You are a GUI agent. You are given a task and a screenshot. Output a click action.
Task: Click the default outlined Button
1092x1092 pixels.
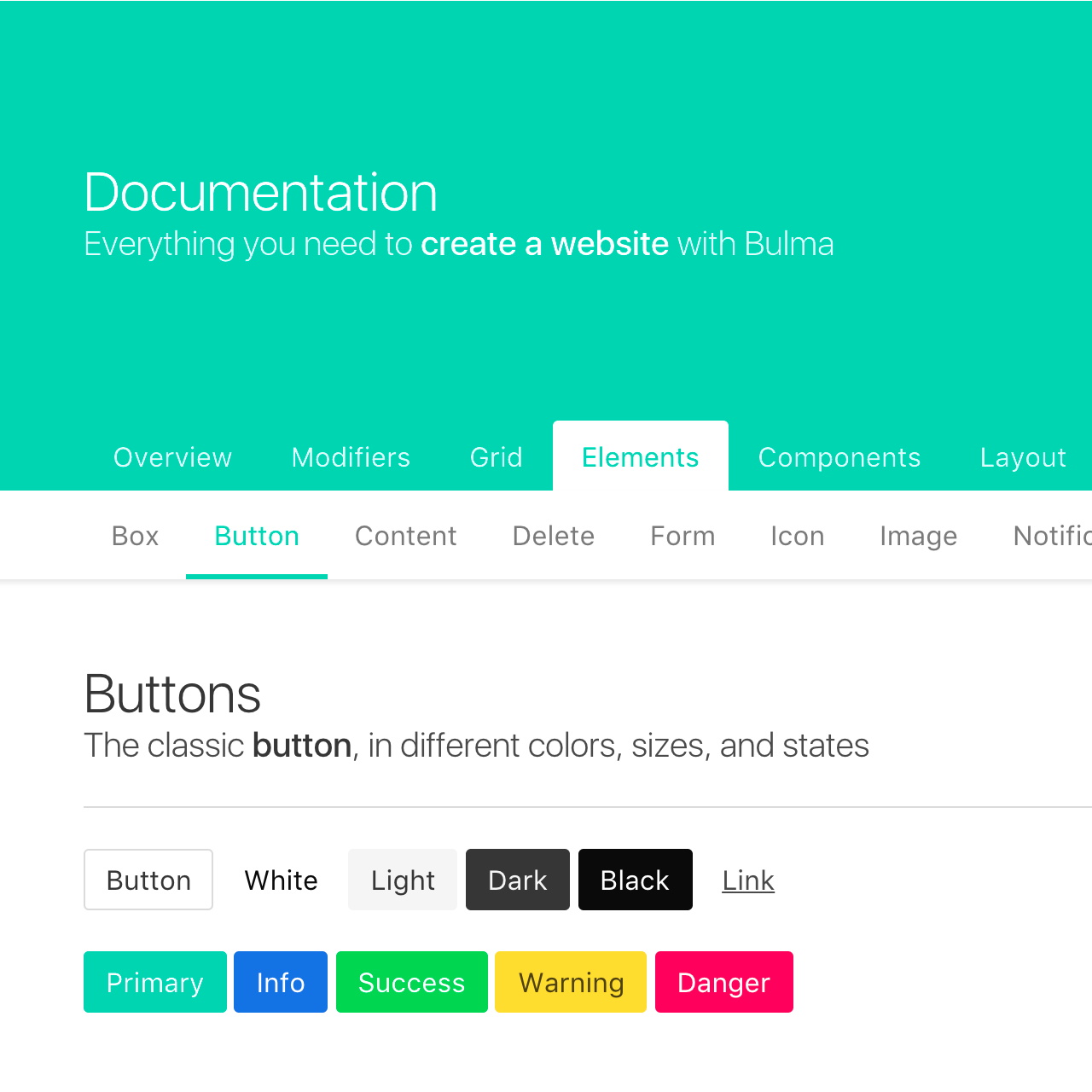click(x=148, y=880)
